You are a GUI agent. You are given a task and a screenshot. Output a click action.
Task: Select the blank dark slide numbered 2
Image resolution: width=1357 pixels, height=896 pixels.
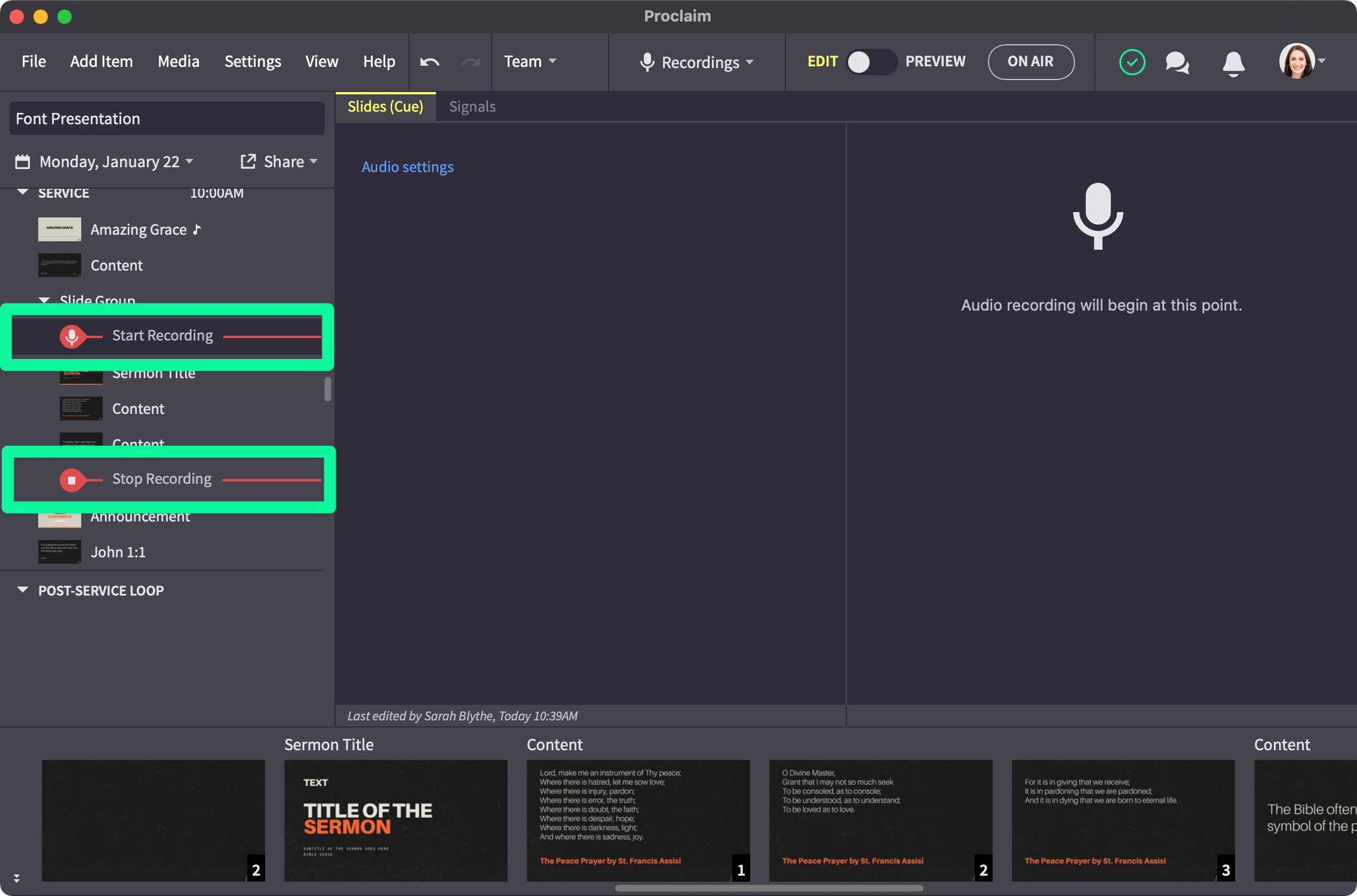153,820
